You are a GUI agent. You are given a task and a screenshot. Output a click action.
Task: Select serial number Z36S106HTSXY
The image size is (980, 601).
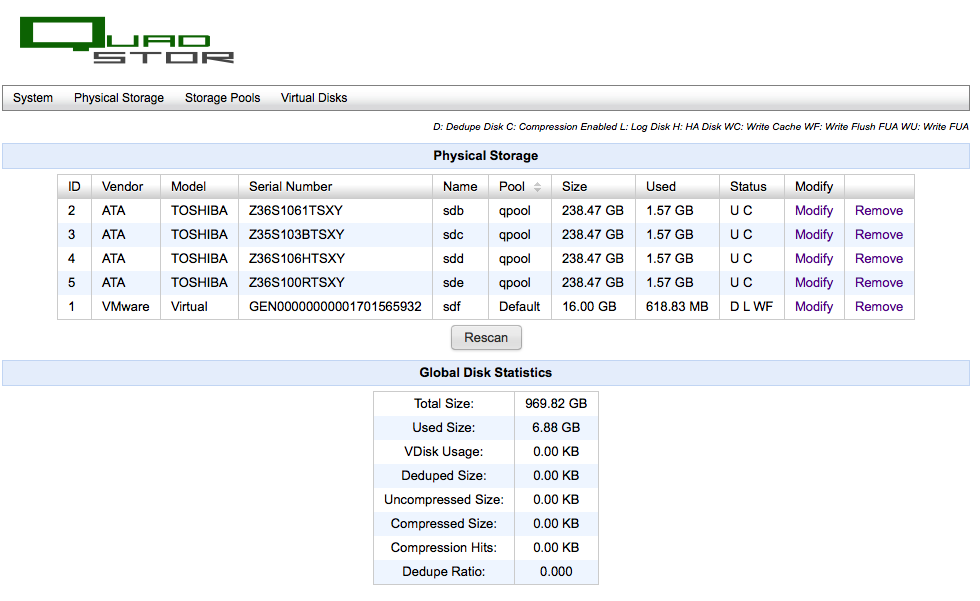pos(297,259)
